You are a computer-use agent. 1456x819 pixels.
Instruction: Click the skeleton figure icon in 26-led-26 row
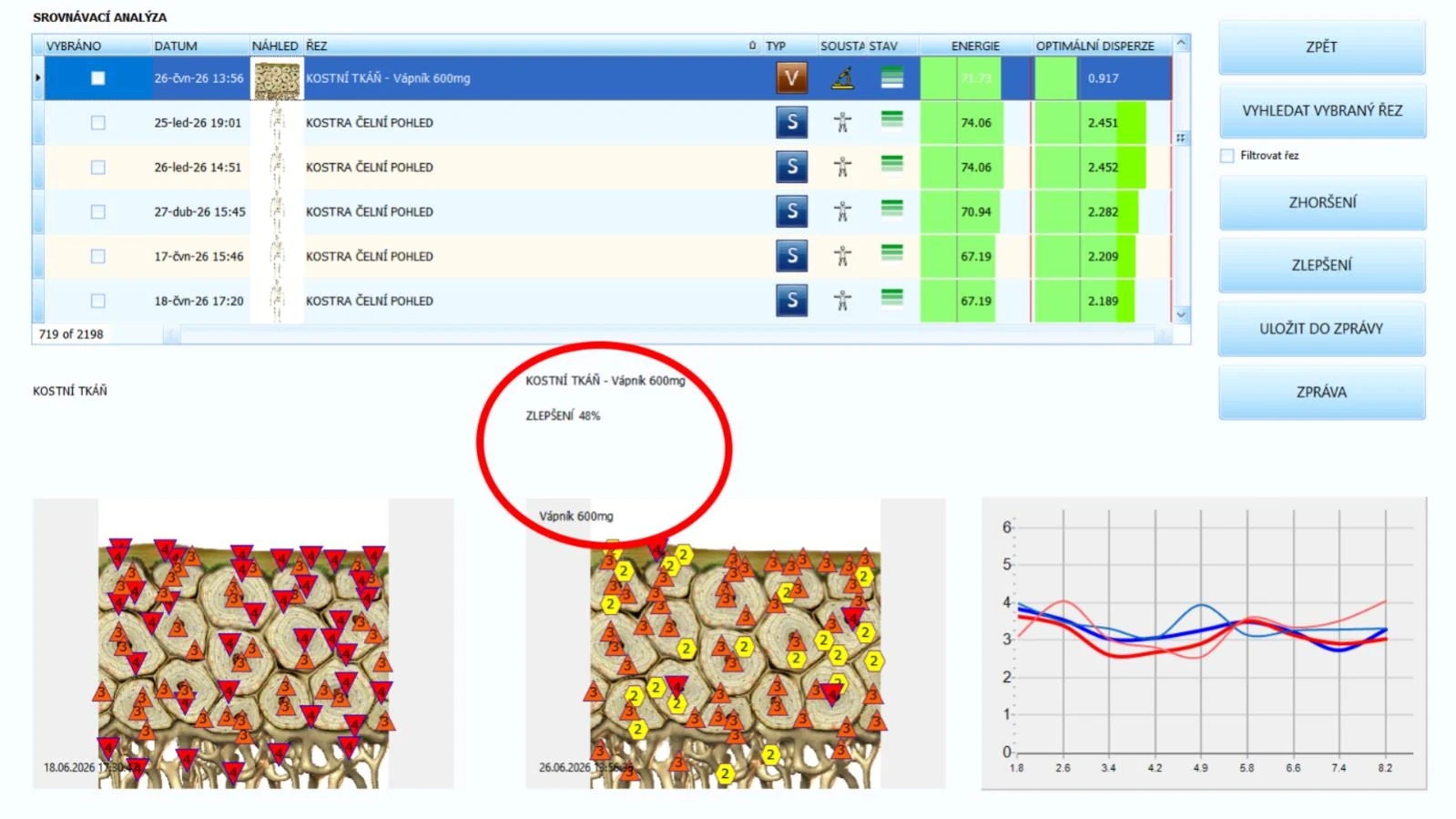842,167
